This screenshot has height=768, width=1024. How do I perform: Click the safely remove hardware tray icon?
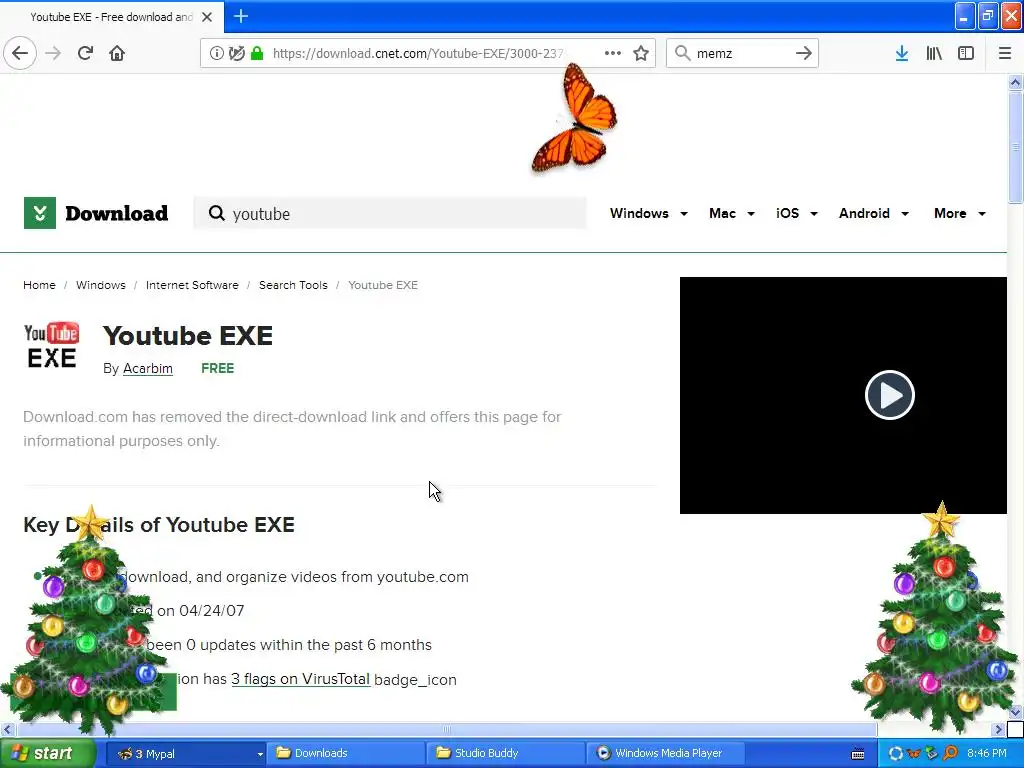click(x=932, y=754)
